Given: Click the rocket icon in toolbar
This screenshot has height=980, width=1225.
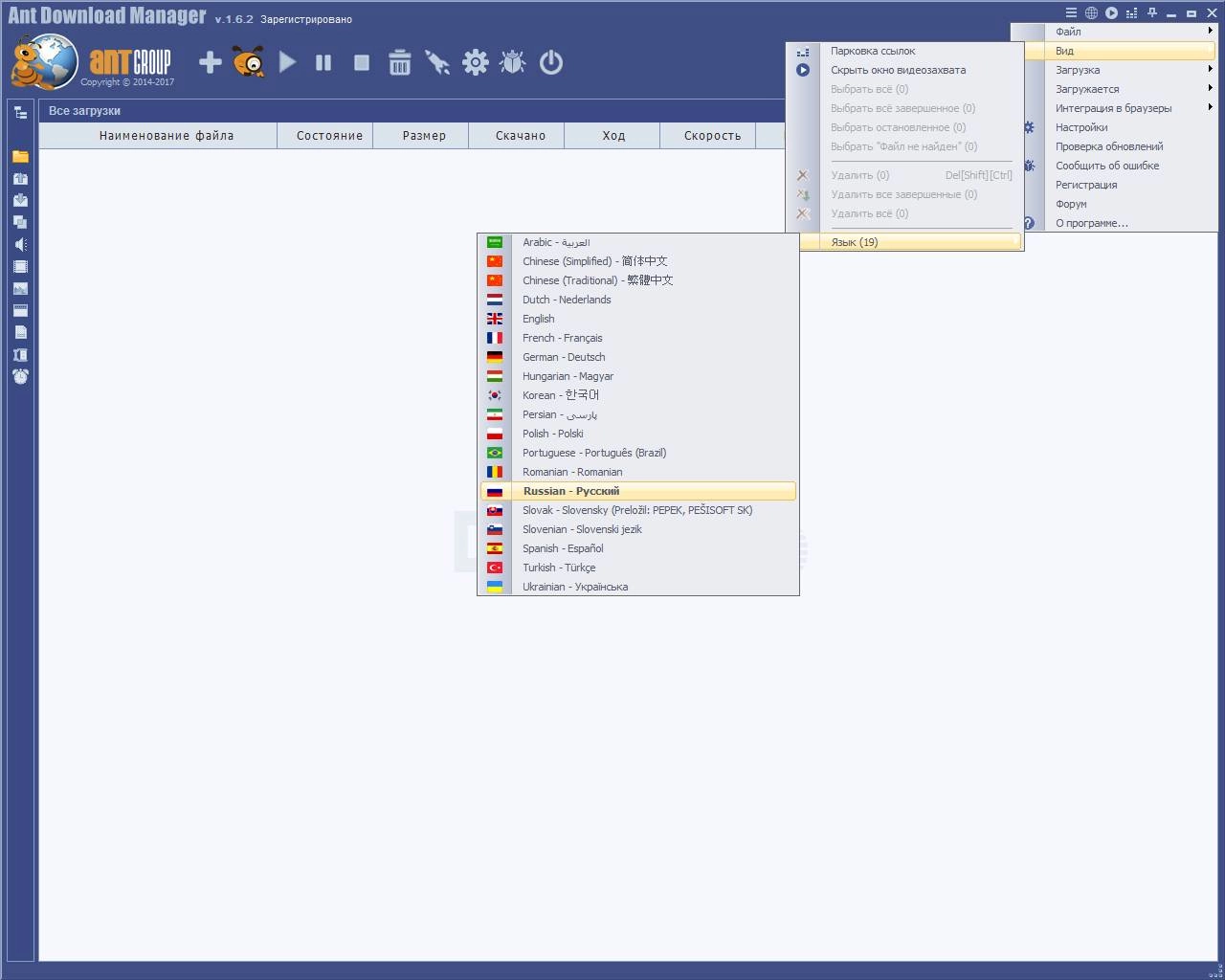Looking at the screenshot, I should [437, 63].
